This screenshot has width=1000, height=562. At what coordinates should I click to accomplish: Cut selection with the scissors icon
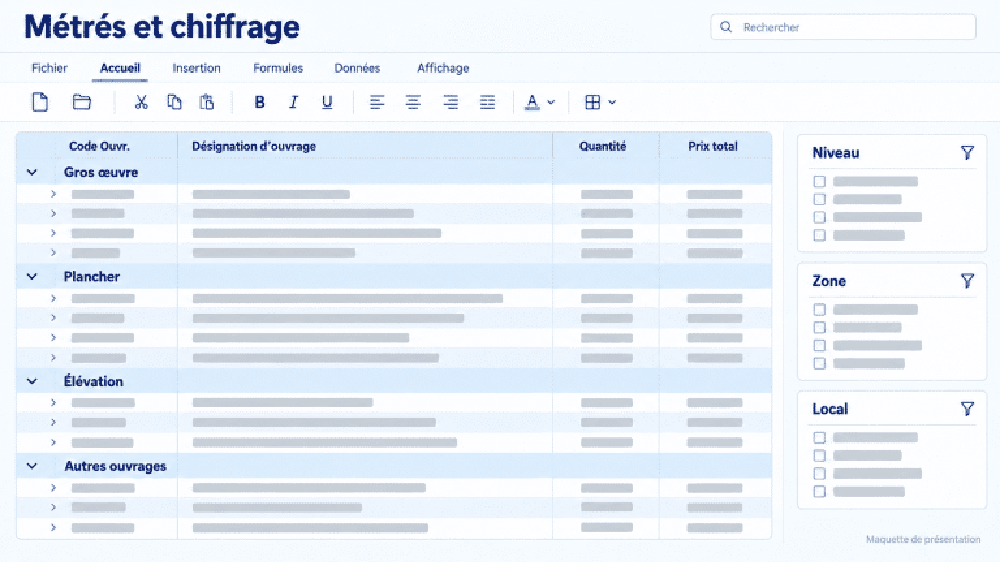[x=141, y=102]
